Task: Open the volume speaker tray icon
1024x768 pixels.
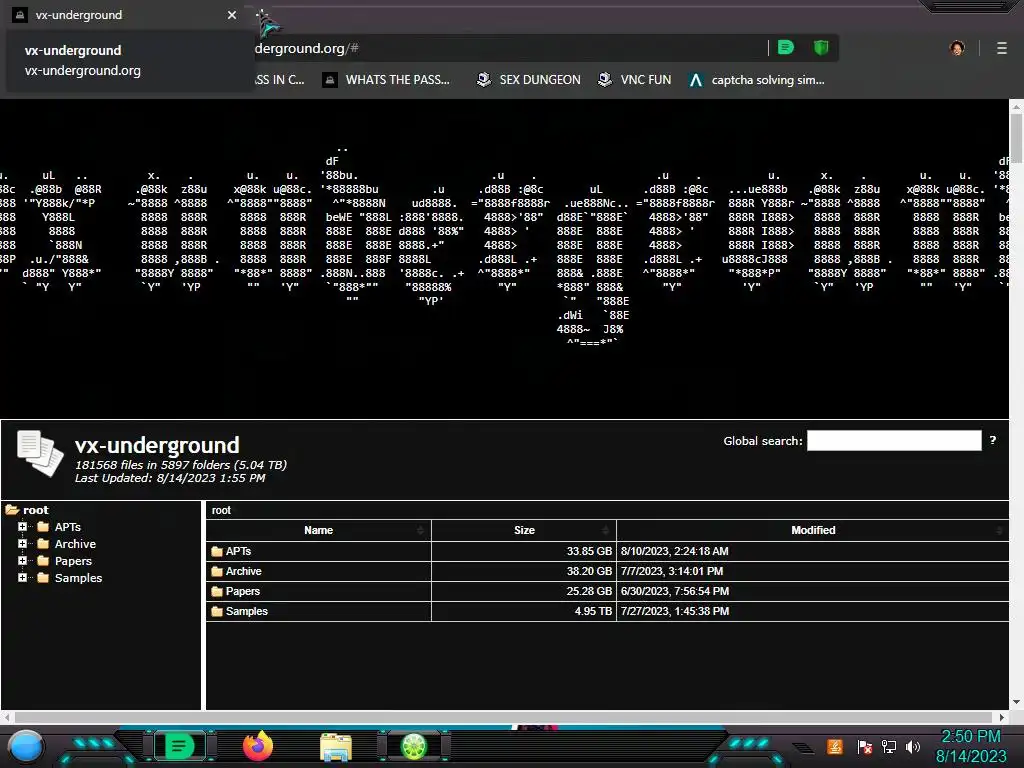Action: pos(913,746)
